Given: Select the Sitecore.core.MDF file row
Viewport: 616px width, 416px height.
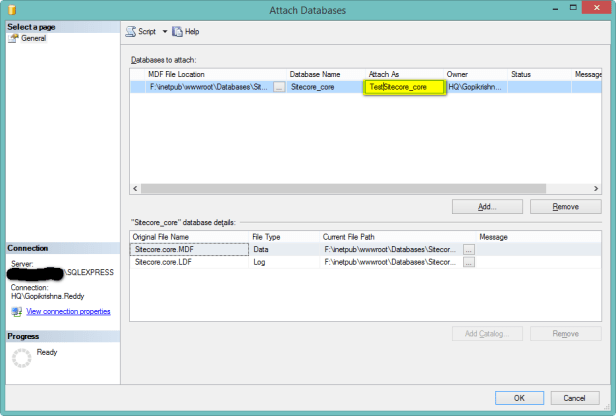Looking at the screenshot, I should (x=190, y=249).
